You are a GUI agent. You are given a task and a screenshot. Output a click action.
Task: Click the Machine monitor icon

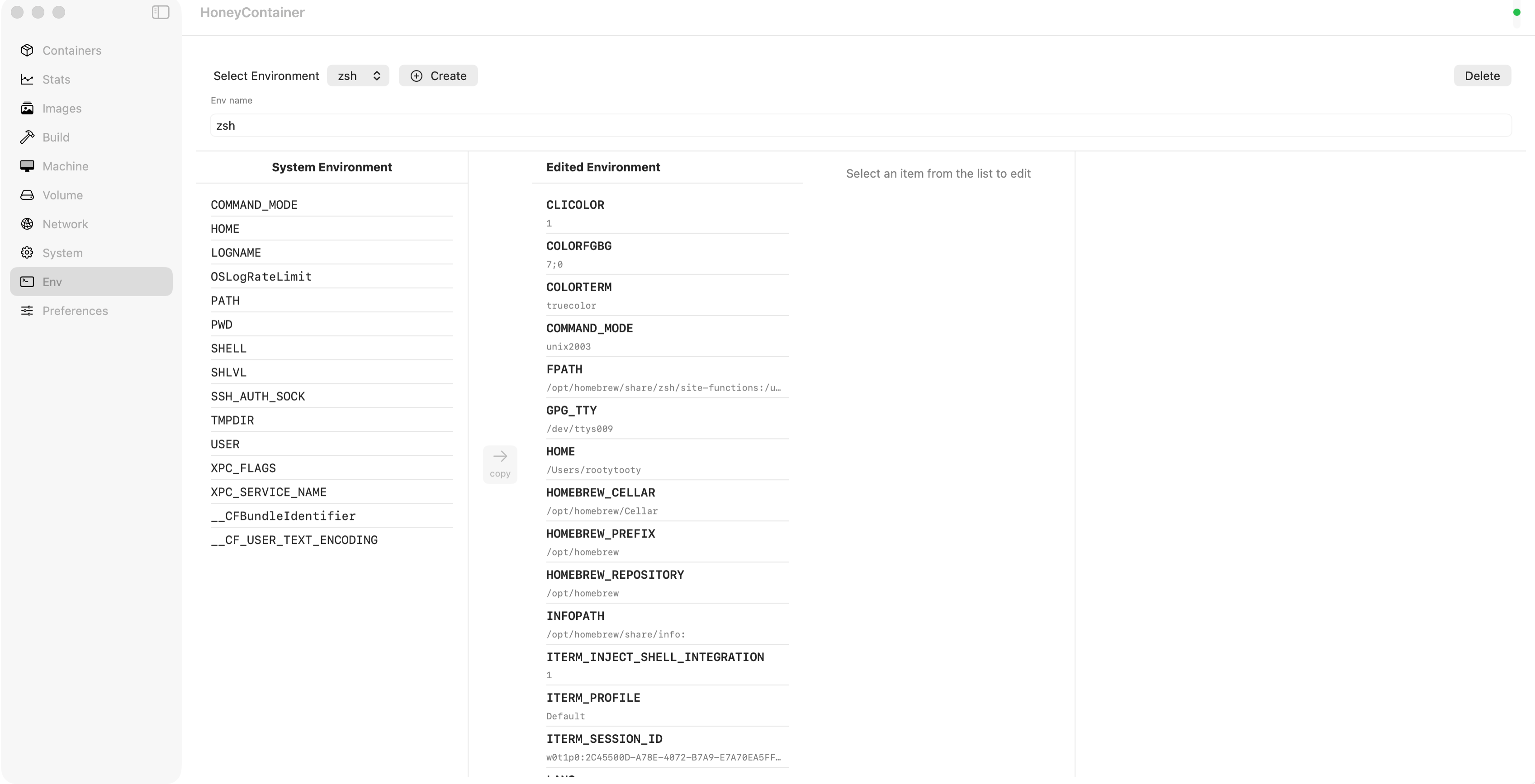(x=27, y=166)
